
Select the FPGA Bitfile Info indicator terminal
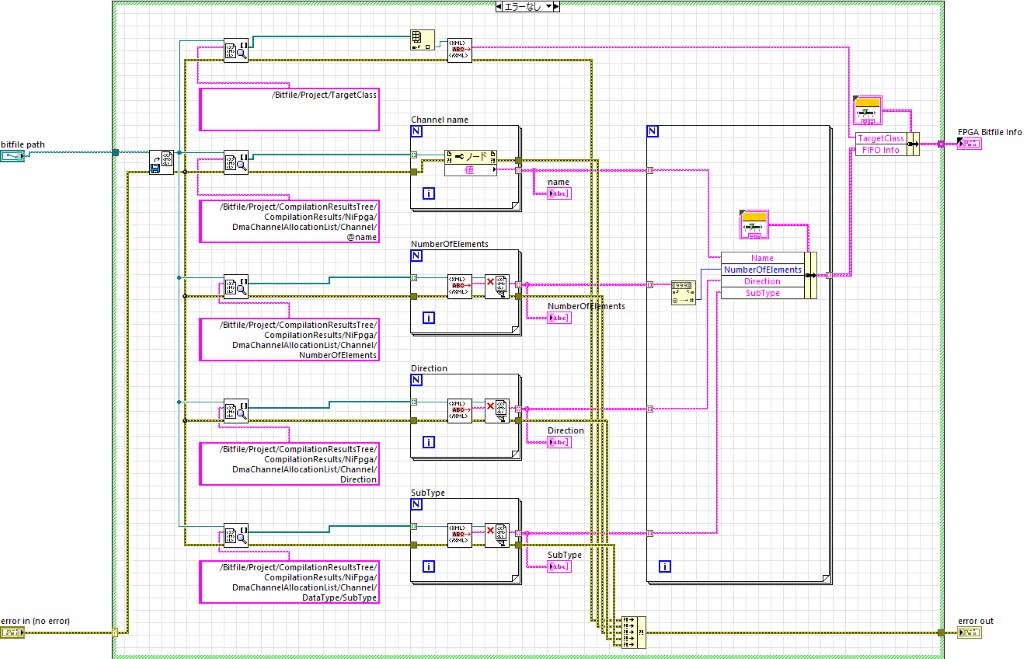click(969, 144)
